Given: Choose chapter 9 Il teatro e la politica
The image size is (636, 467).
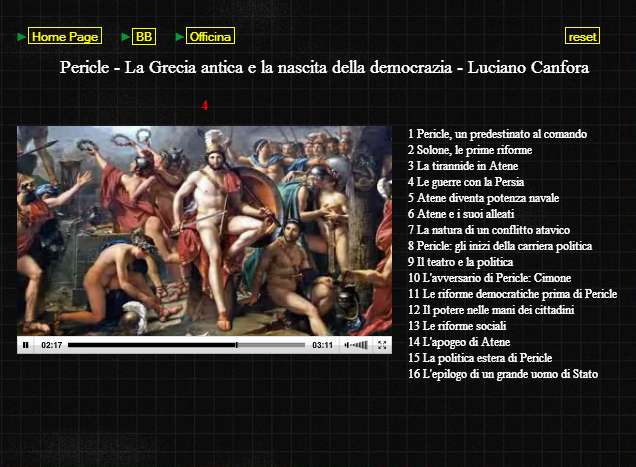Looking at the screenshot, I should [x=460, y=262].
